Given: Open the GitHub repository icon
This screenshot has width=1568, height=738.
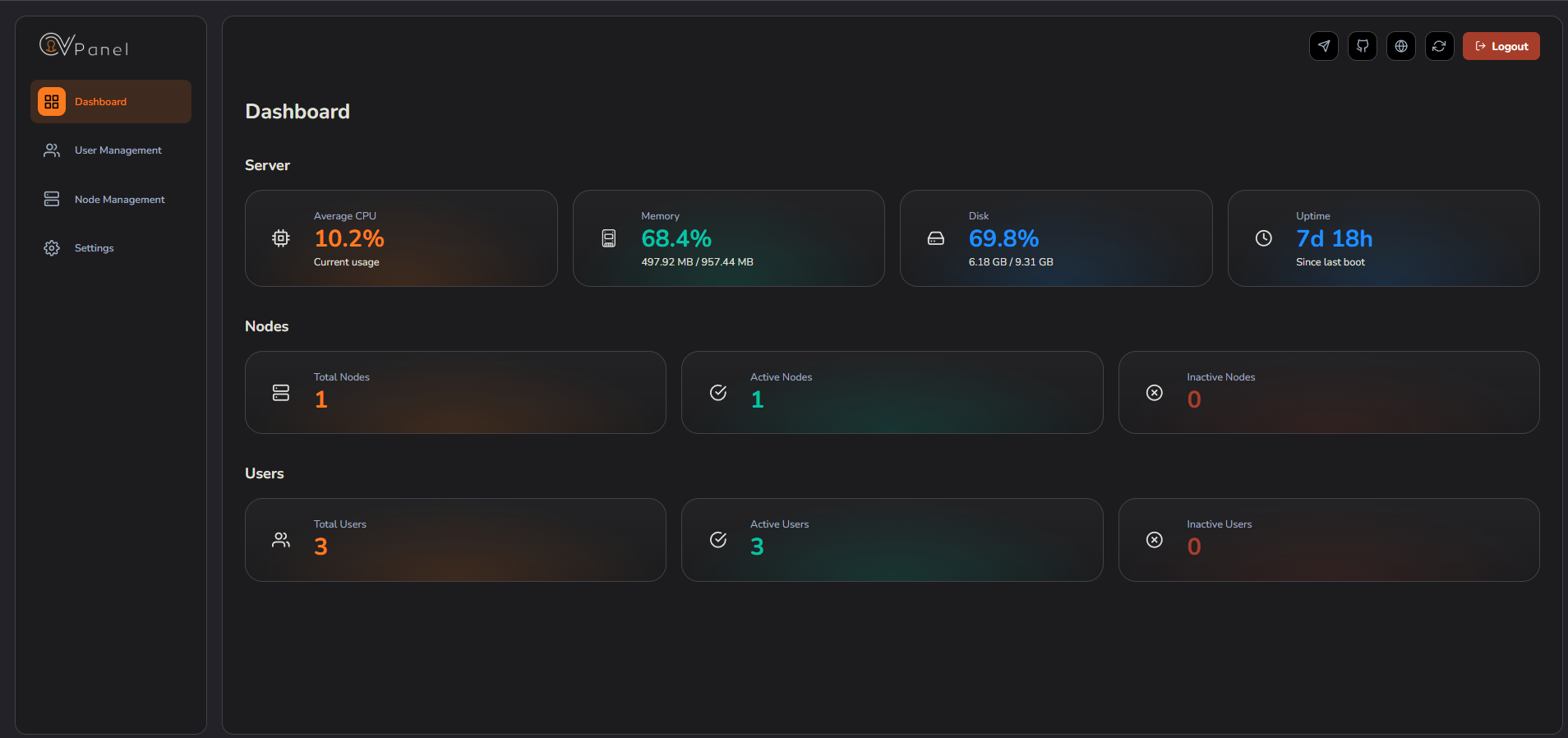Looking at the screenshot, I should coord(1363,46).
